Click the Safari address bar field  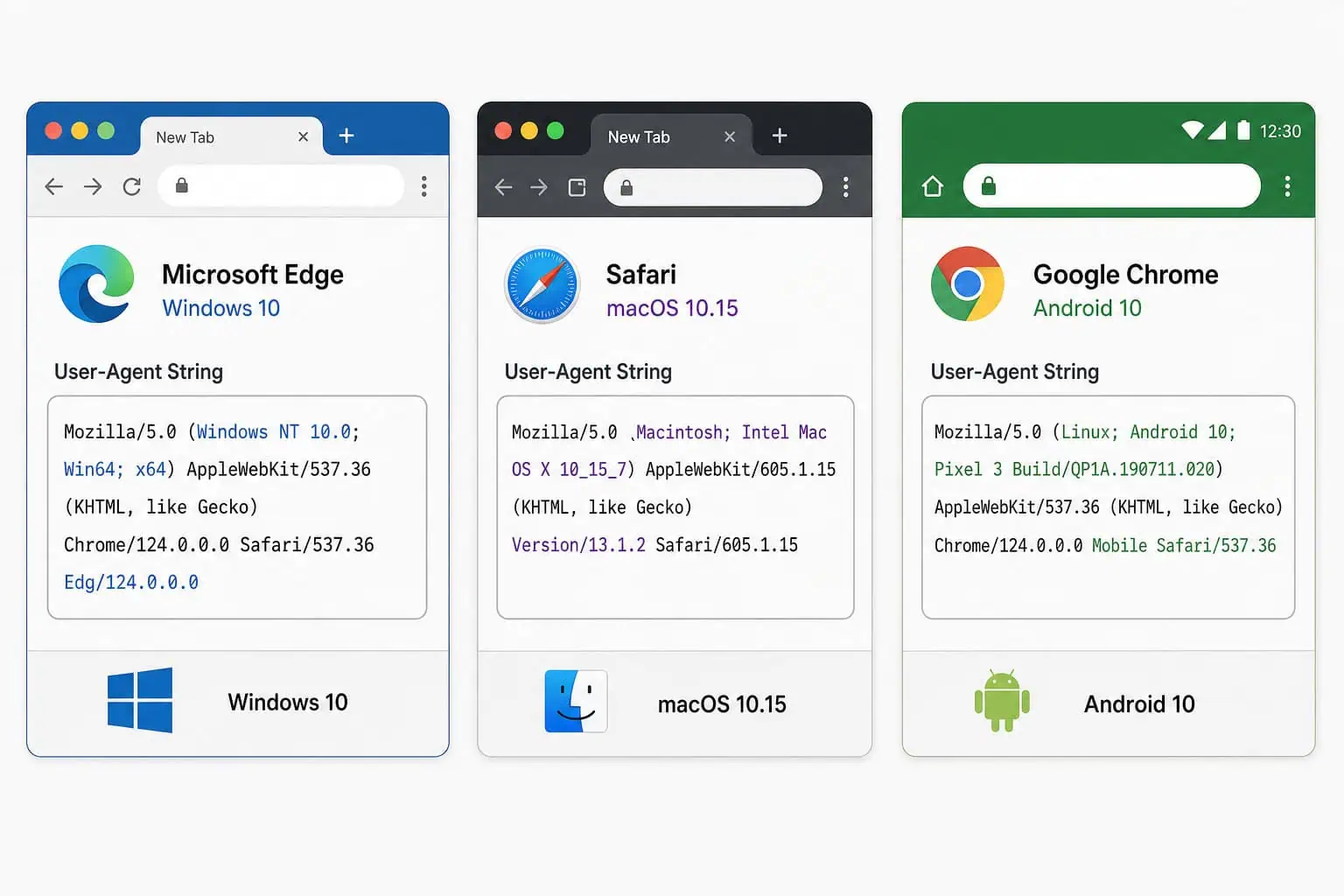coord(713,187)
